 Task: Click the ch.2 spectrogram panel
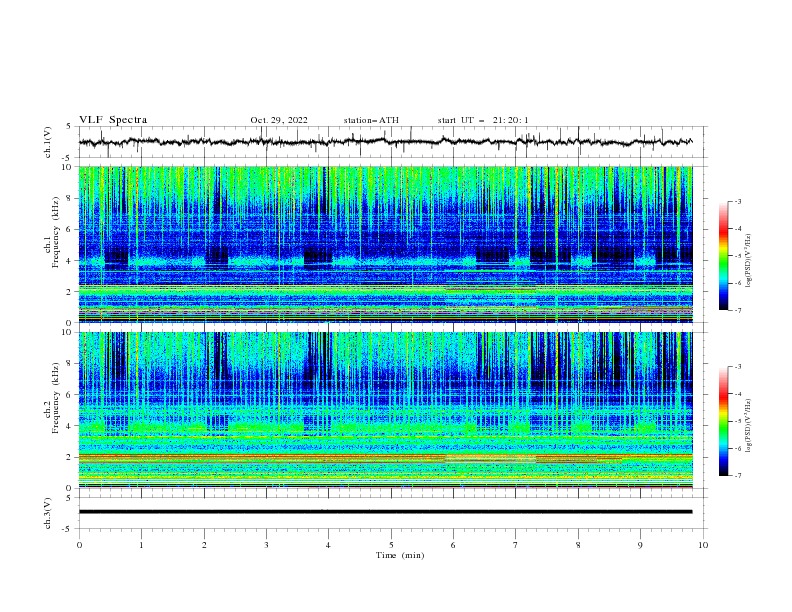coord(385,410)
